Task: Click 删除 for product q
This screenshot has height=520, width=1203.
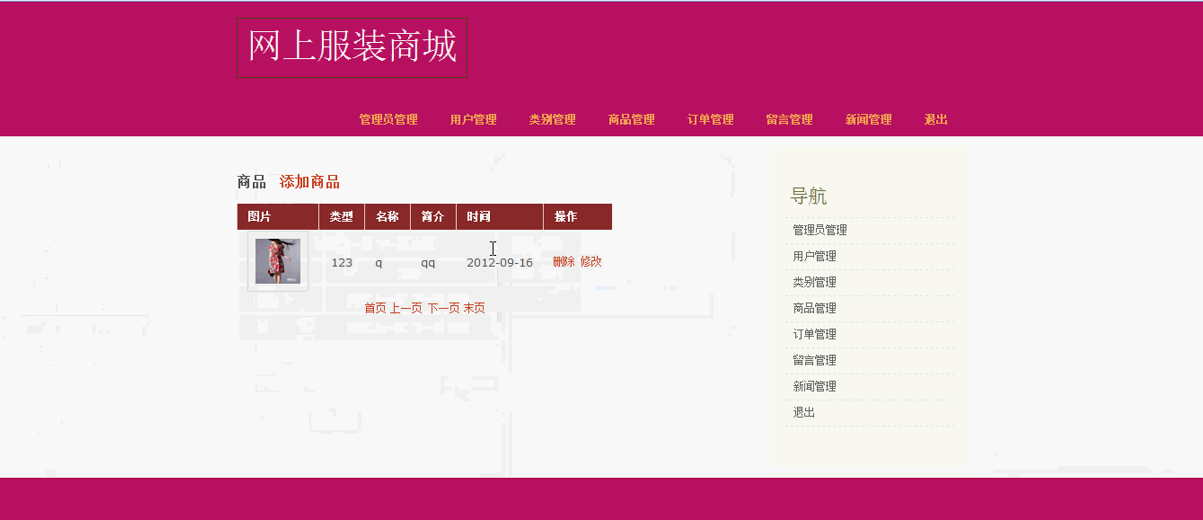Action: click(x=564, y=262)
